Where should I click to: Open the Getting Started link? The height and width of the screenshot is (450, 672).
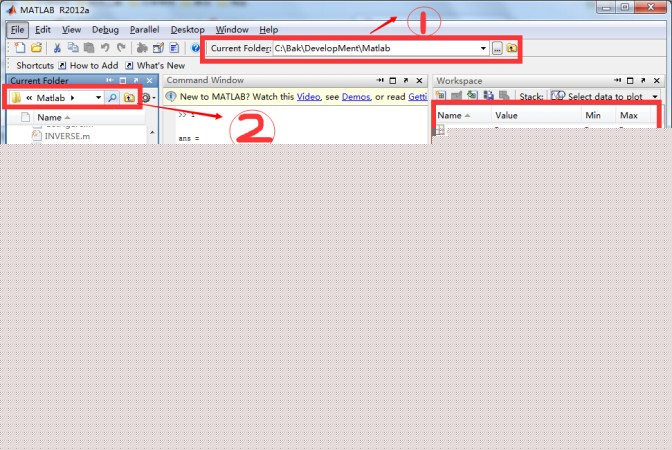point(417,97)
